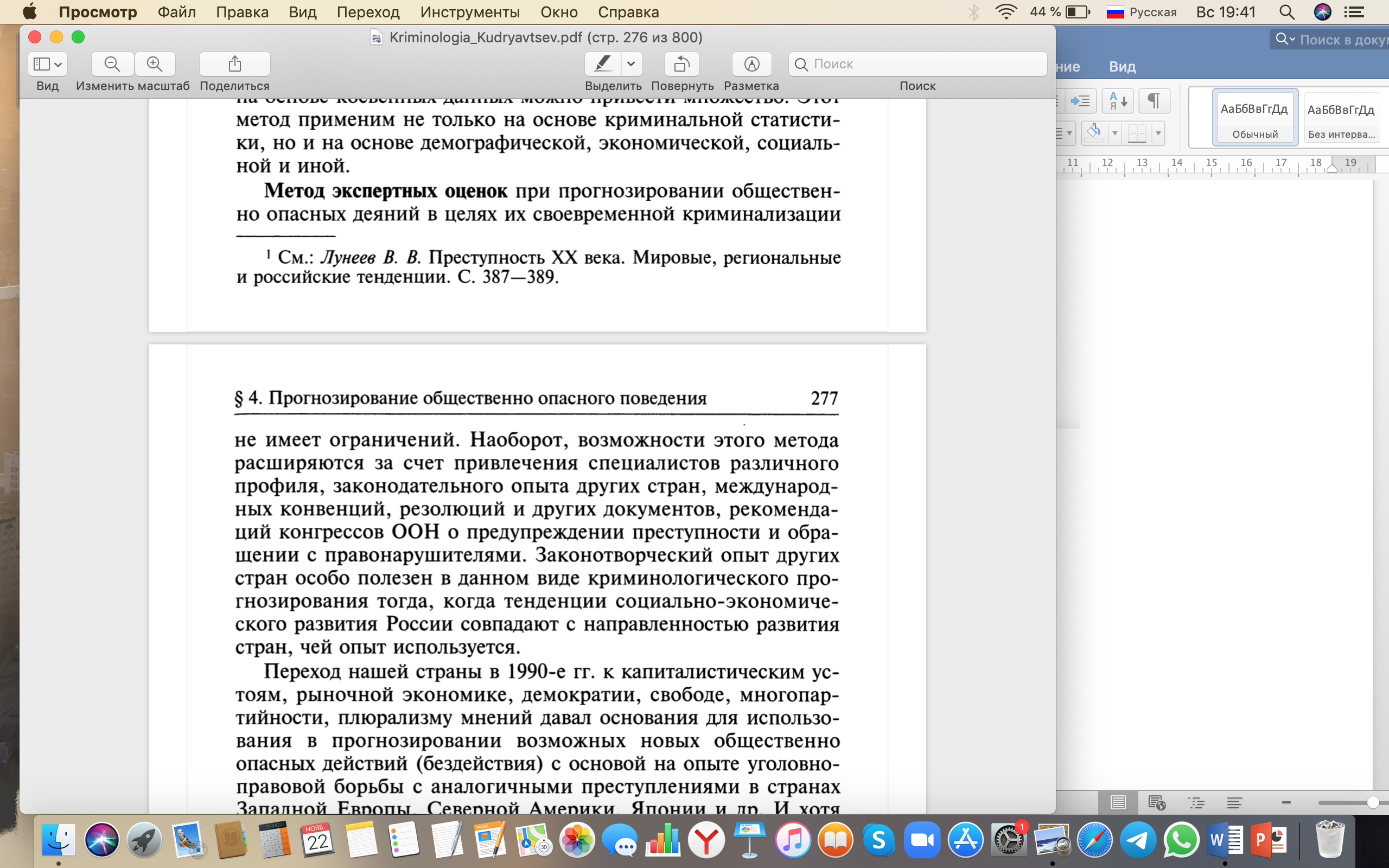
Task: Click the bold text Метод экспертных оценок
Action: point(385,190)
